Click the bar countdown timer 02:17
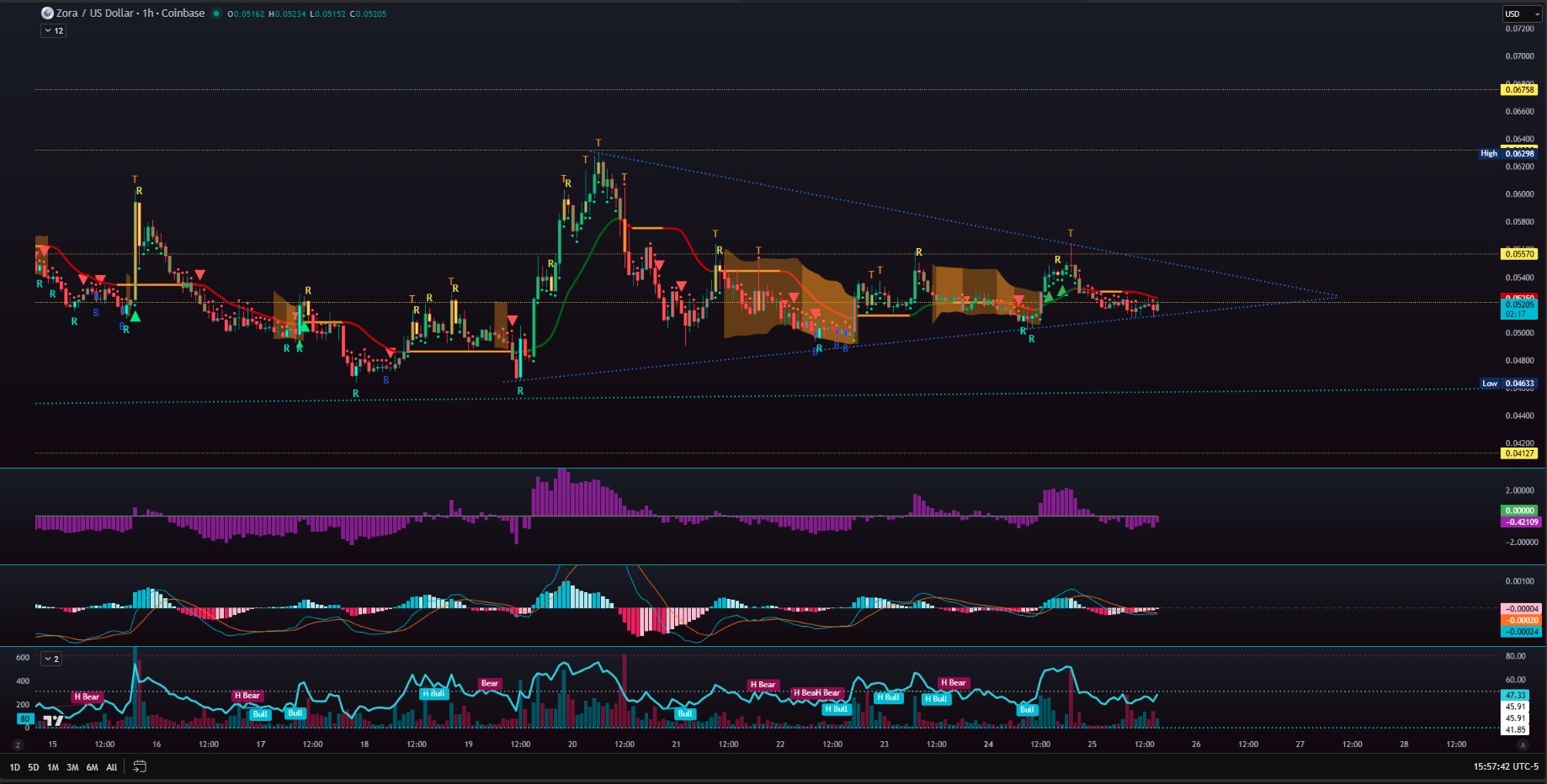 [x=1519, y=314]
